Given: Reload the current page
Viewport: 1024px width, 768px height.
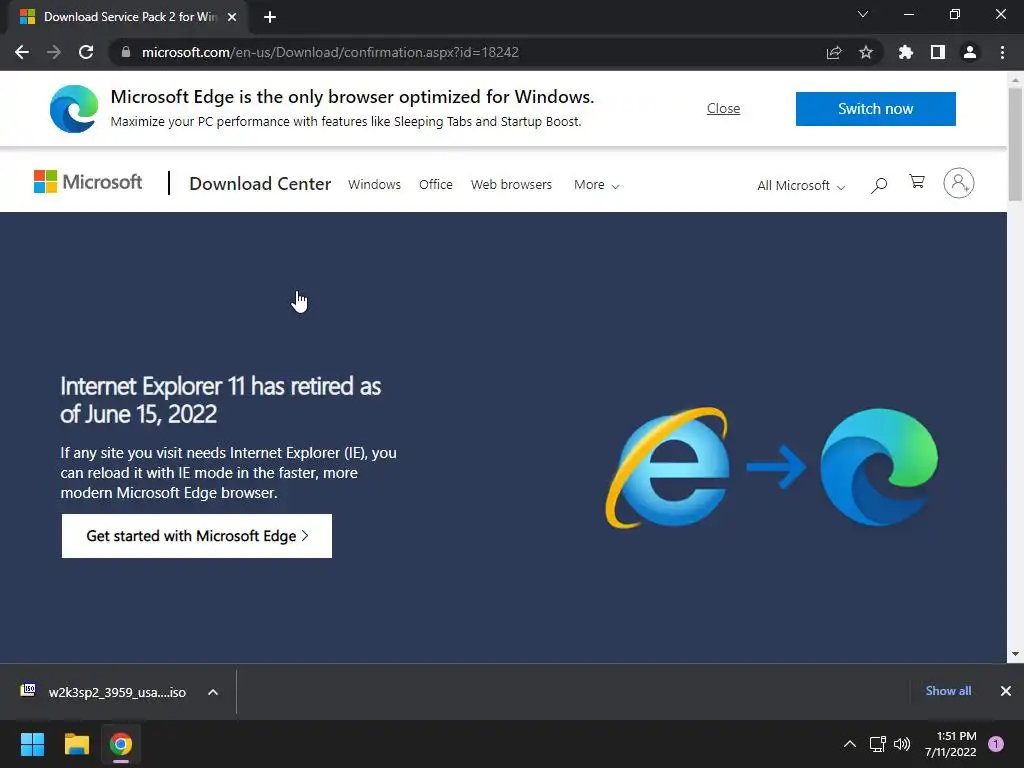Looking at the screenshot, I should 86,52.
